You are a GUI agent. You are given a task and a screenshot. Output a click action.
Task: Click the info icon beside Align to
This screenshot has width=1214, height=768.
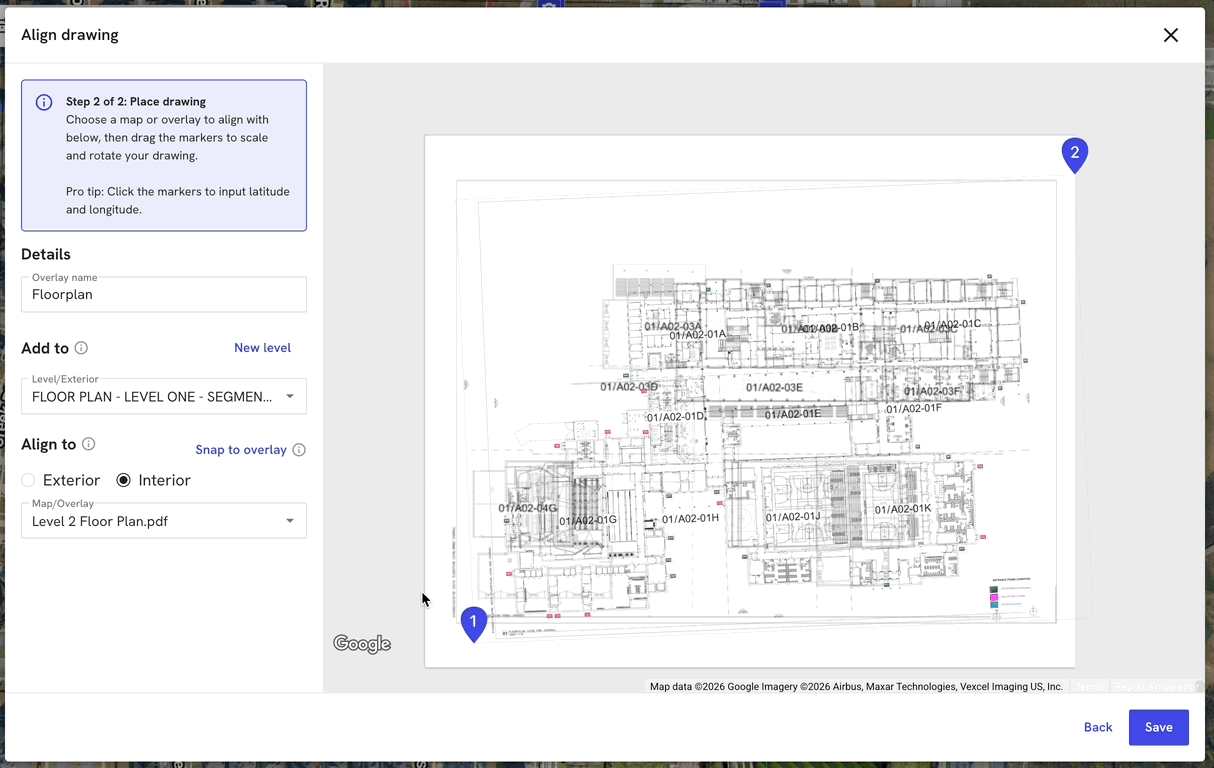pos(88,444)
